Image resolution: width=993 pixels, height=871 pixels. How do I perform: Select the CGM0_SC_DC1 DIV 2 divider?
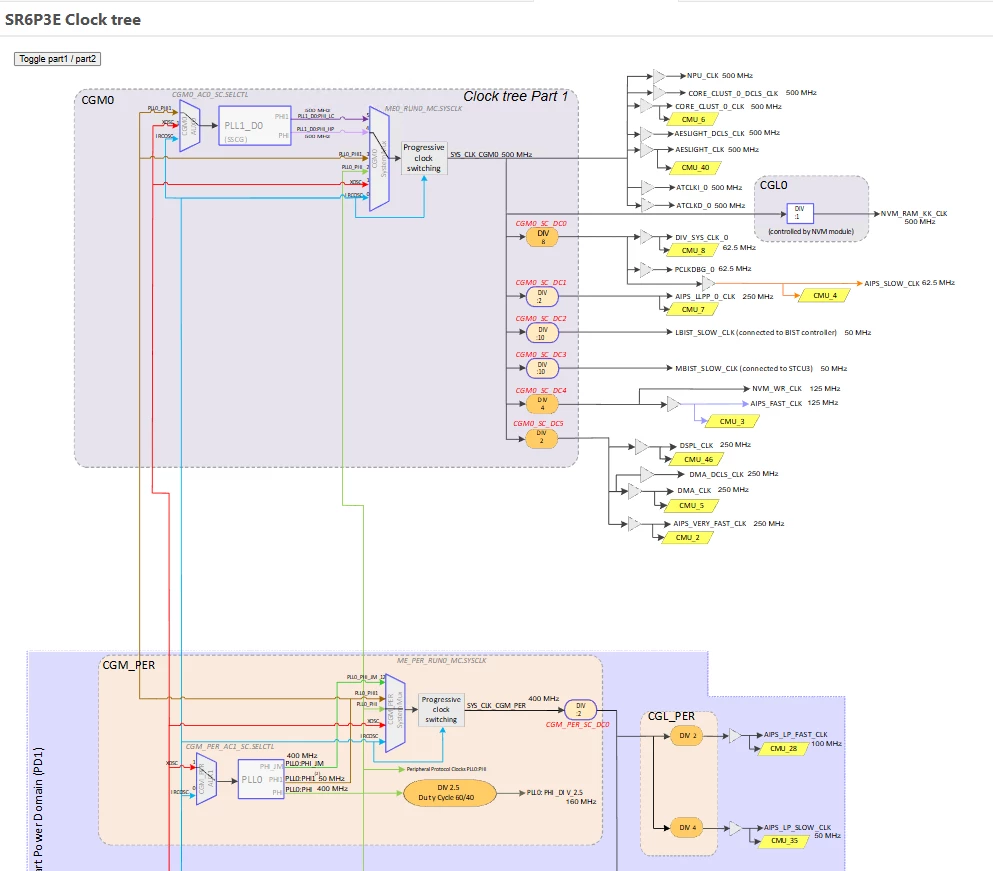pos(542,296)
